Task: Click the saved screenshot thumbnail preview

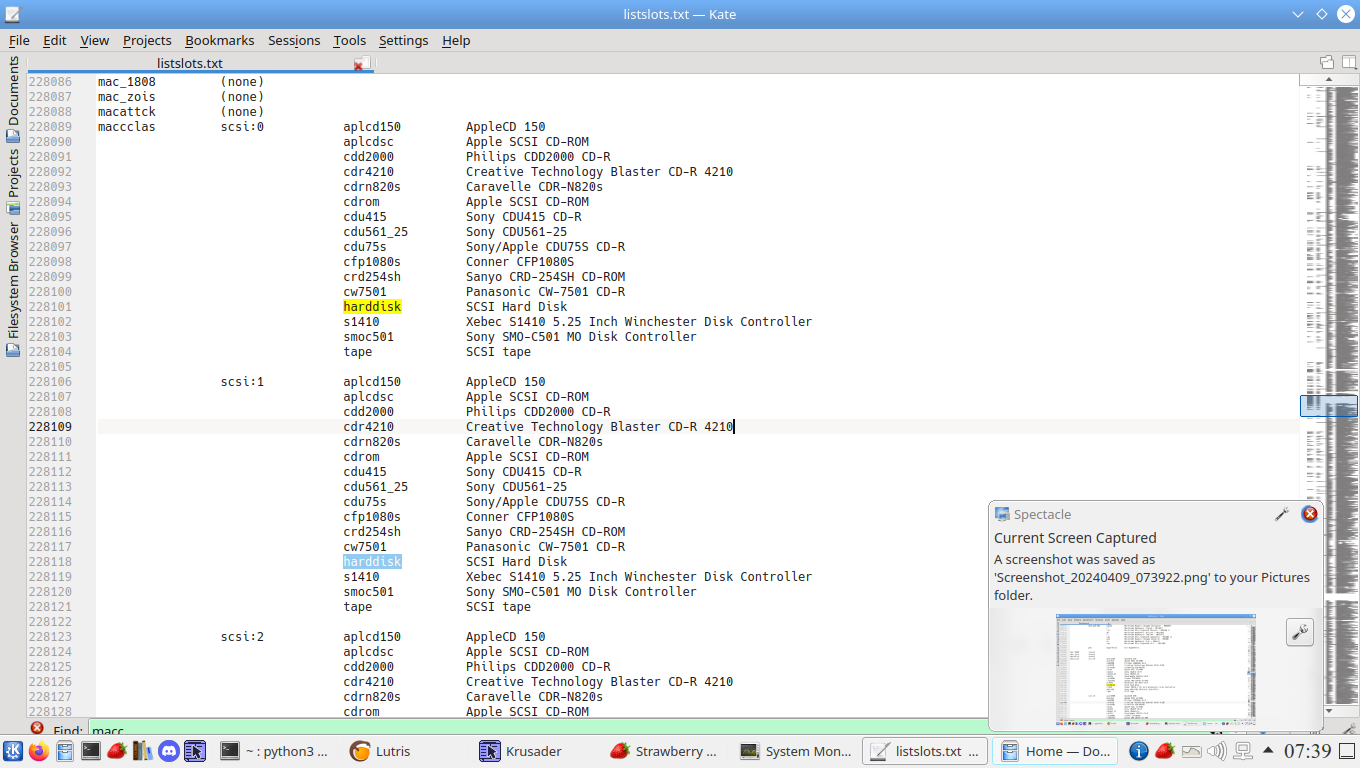Action: point(1155,669)
